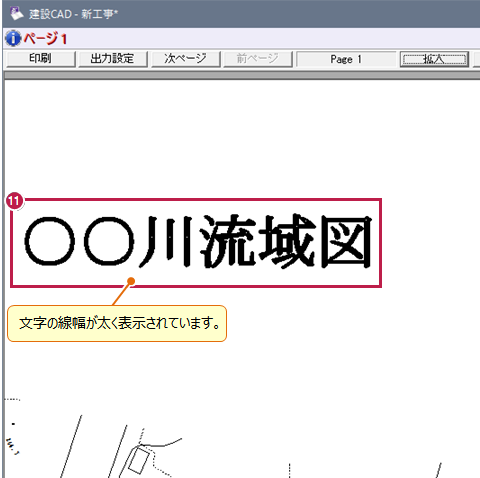Click the 建設CAD application icon in title bar
The image size is (480, 478).
click(x=17, y=13)
